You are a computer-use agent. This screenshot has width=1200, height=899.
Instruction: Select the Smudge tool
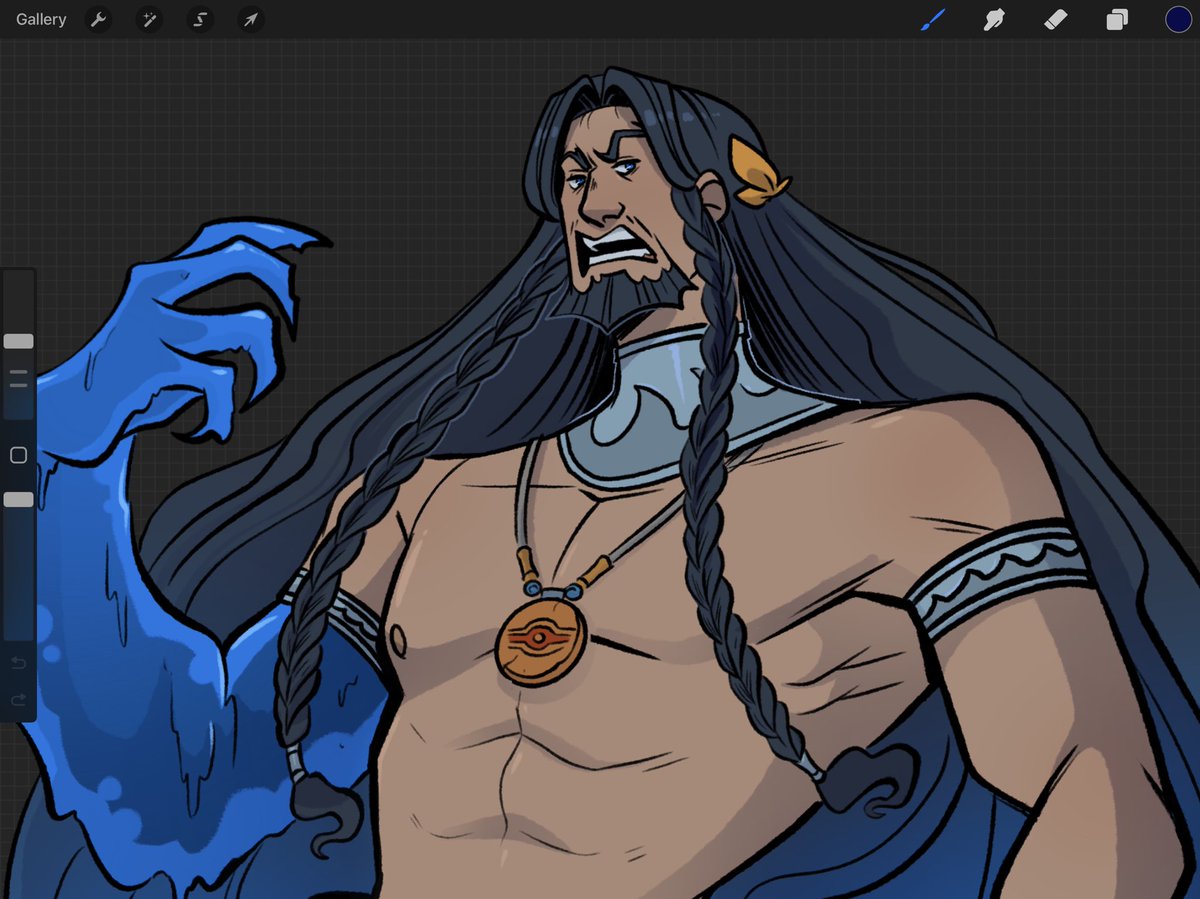994,19
